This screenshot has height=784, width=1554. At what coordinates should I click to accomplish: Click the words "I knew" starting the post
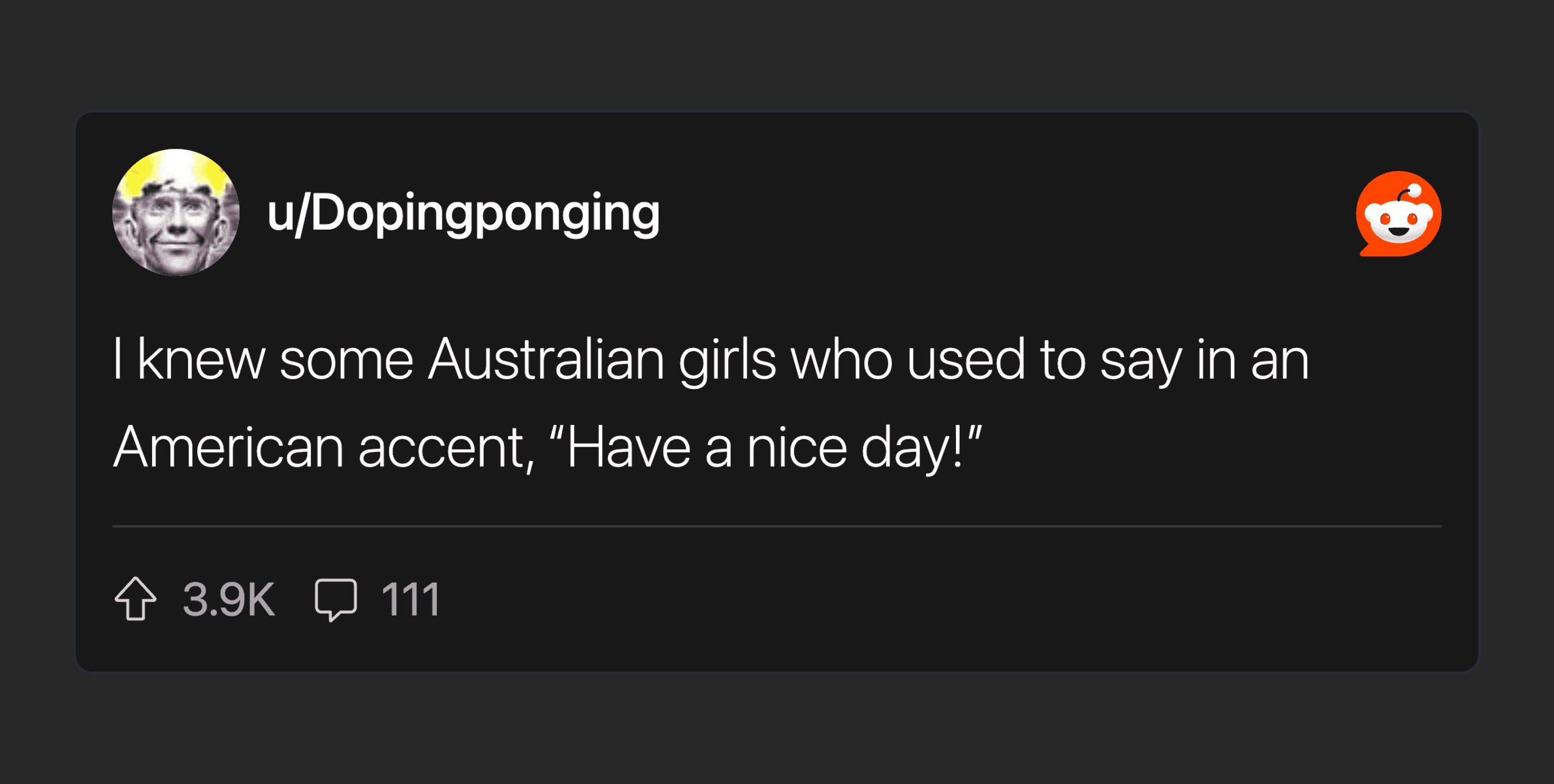[x=189, y=360]
